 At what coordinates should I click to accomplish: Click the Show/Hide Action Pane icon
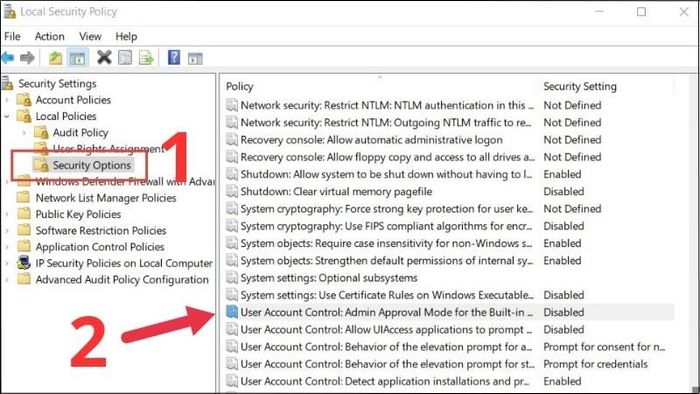(x=195, y=58)
